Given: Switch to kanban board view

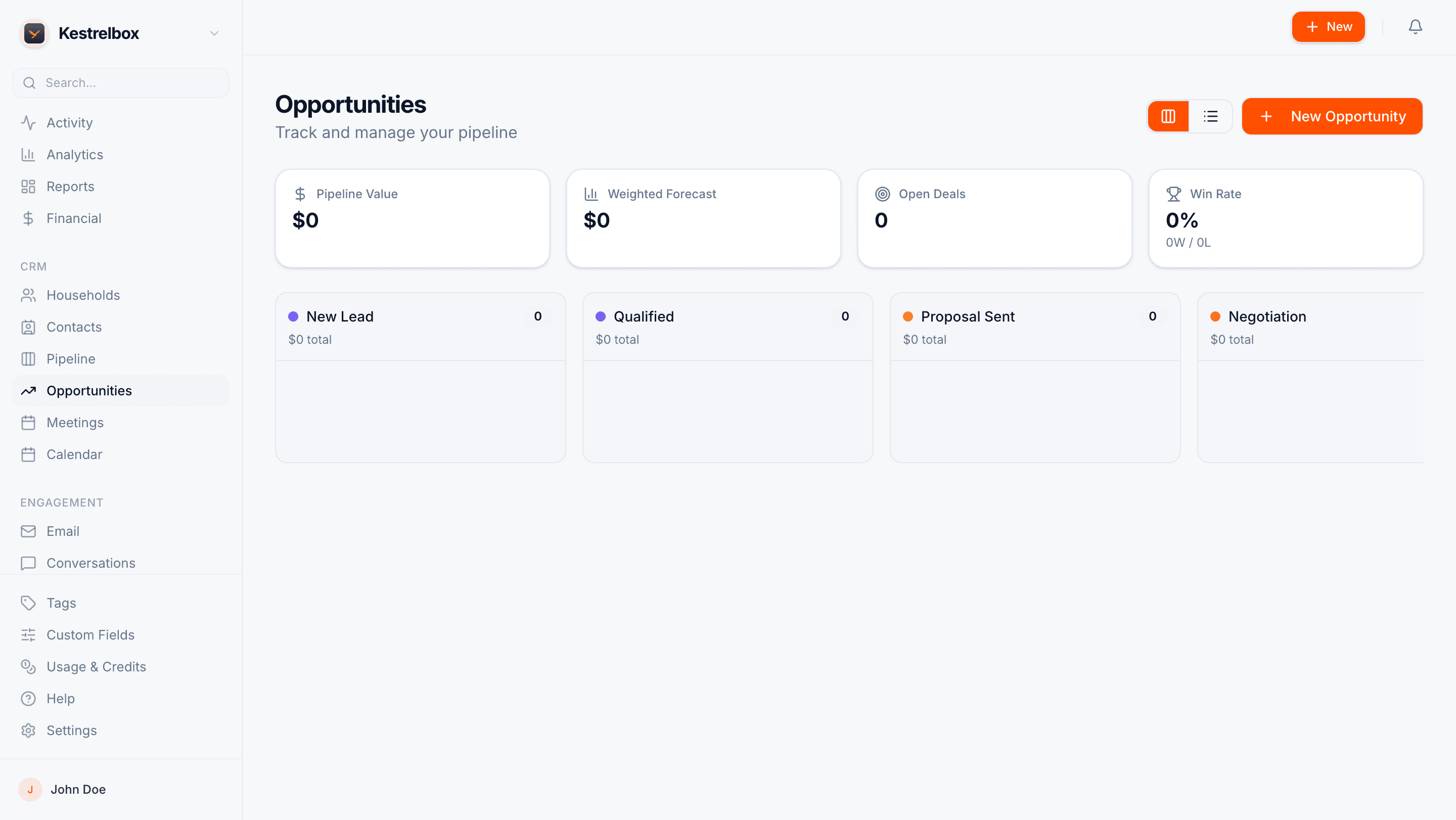Looking at the screenshot, I should [x=1168, y=116].
